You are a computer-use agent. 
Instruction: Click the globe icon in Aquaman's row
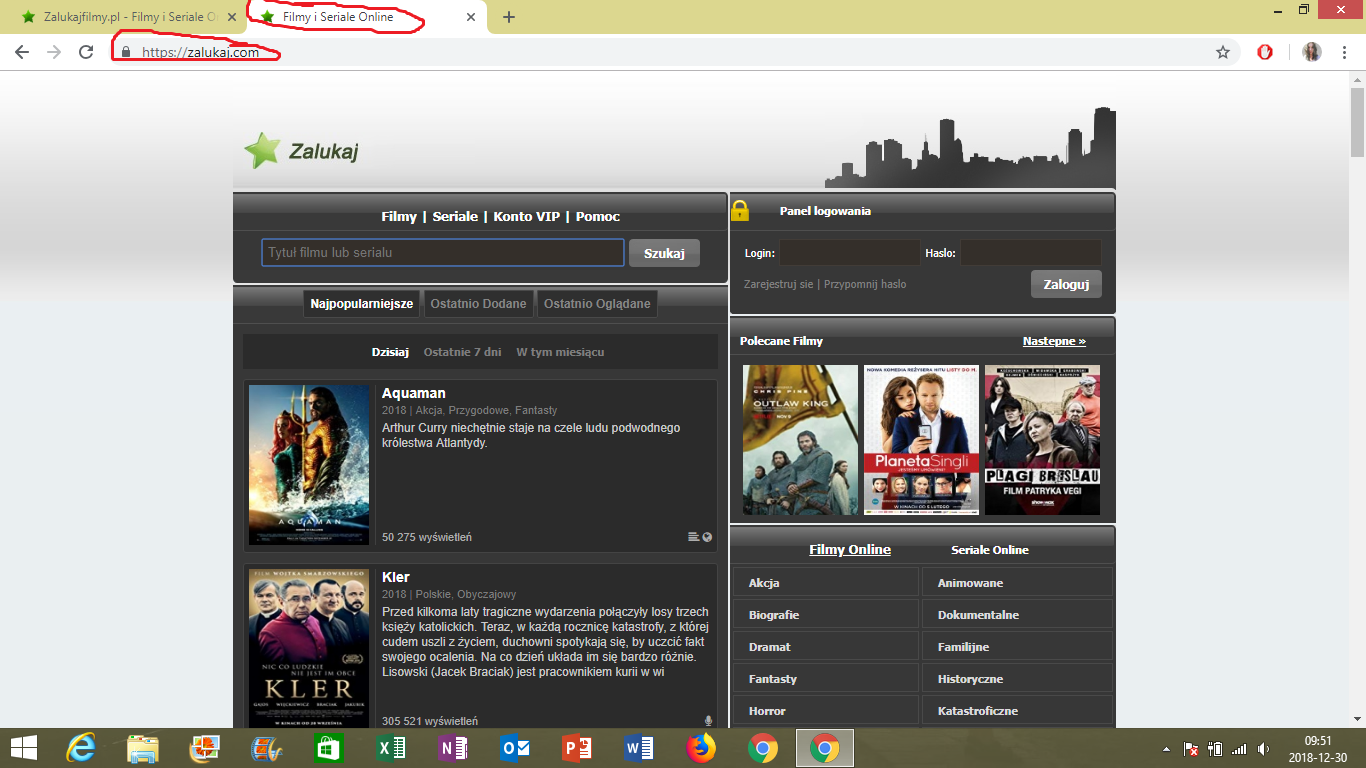click(x=708, y=537)
